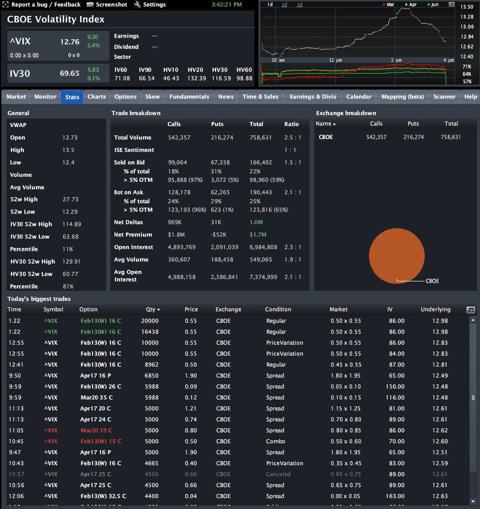Open the Time & Sales tab
Viewport: 480px width, 509px height.
coord(260,97)
